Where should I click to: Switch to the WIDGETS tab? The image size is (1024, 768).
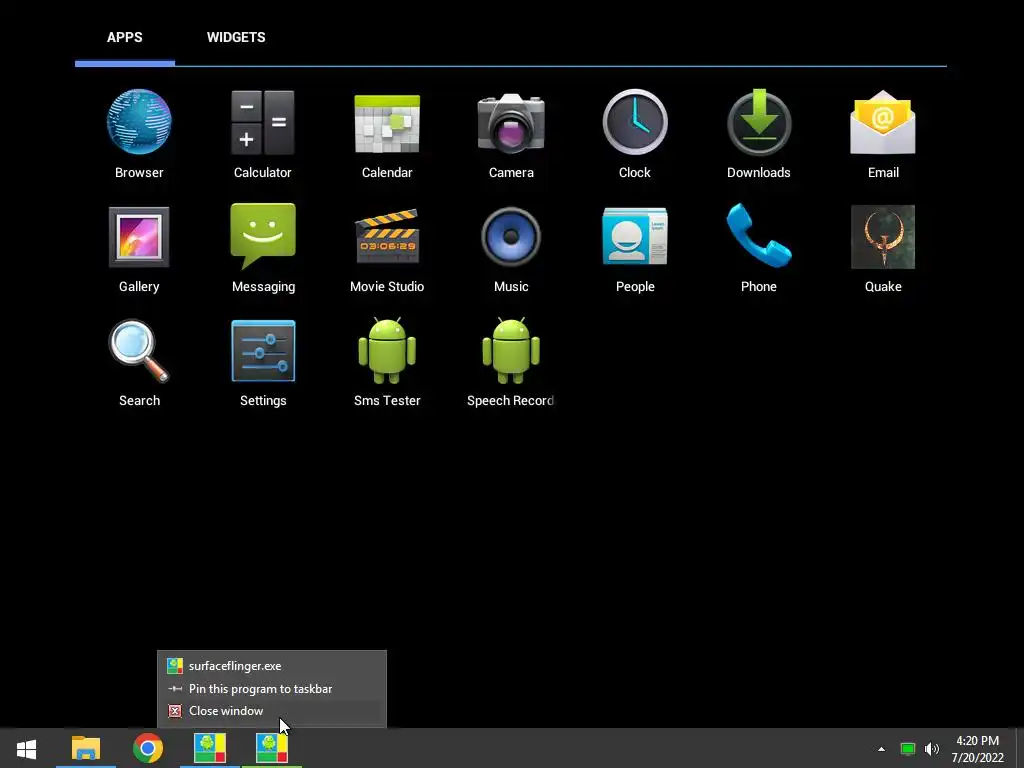click(x=236, y=37)
